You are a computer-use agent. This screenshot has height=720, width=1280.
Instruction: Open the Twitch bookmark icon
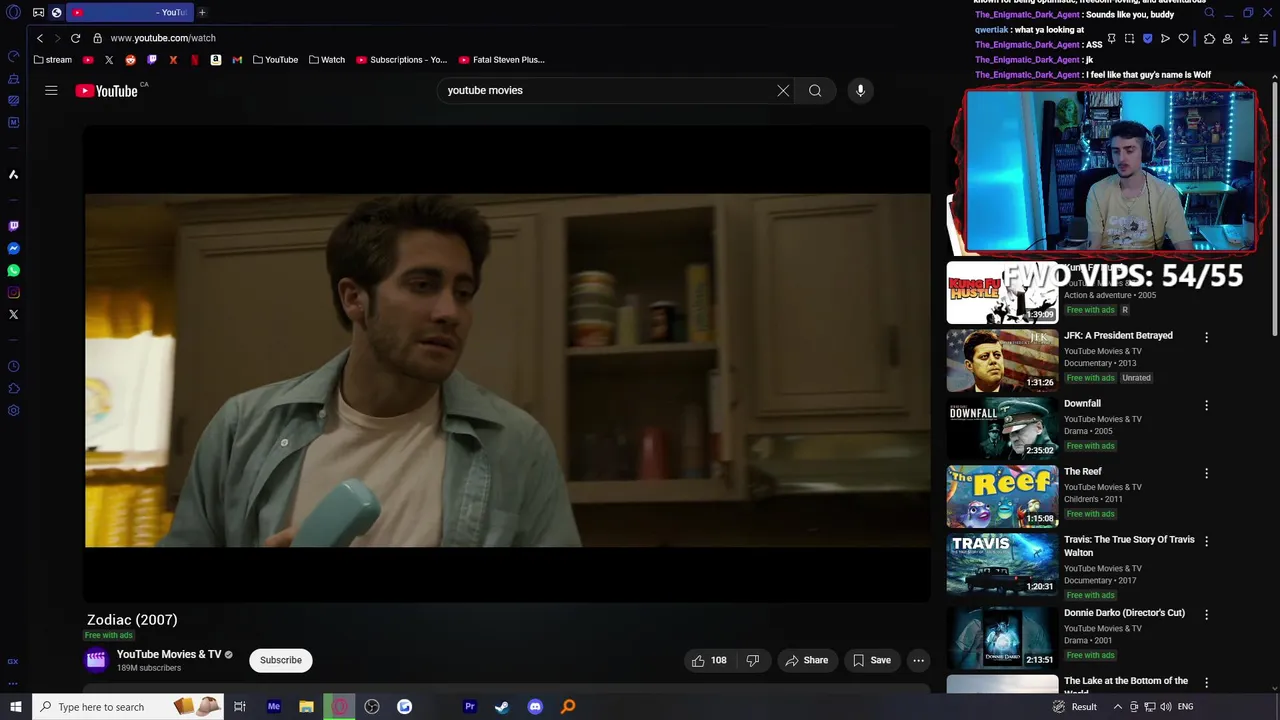pyautogui.click(x=152, y=60)
